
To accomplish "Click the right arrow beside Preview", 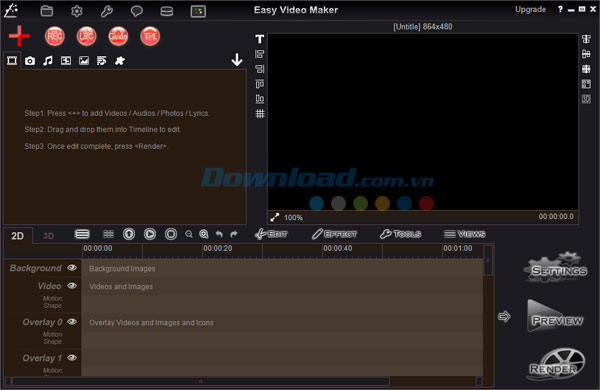I will 504,317.
